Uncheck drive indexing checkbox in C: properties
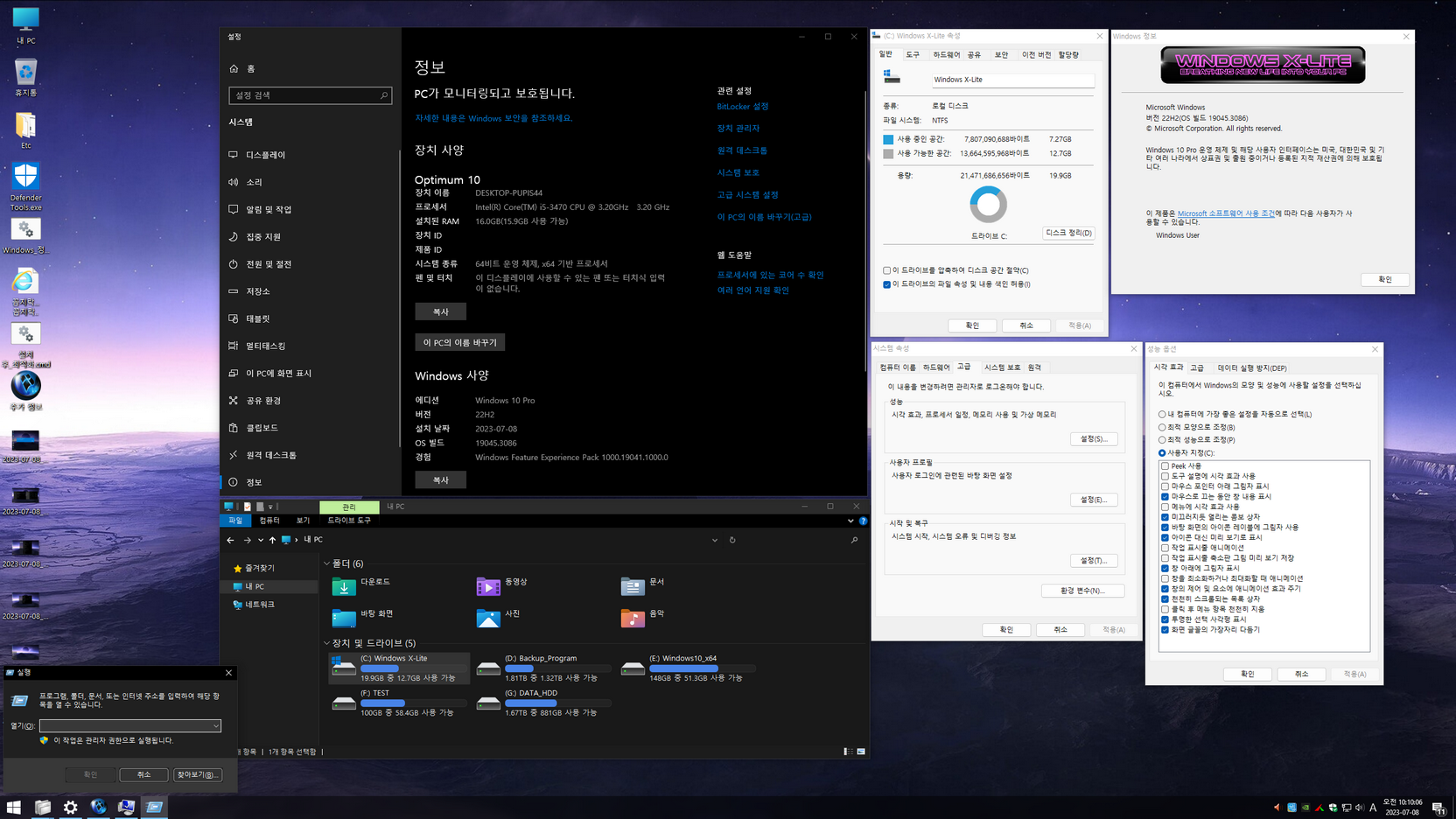Image resolution: width=1456 pixels, height=819 pixels. coord(886,284)
